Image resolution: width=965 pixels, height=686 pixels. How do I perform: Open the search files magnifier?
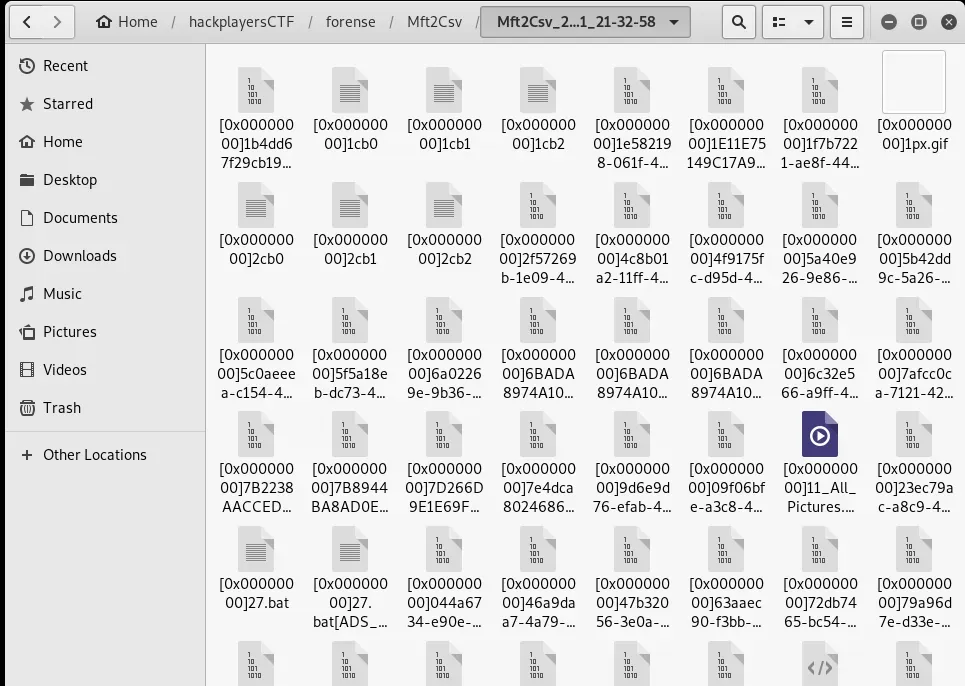pos(738,21)
